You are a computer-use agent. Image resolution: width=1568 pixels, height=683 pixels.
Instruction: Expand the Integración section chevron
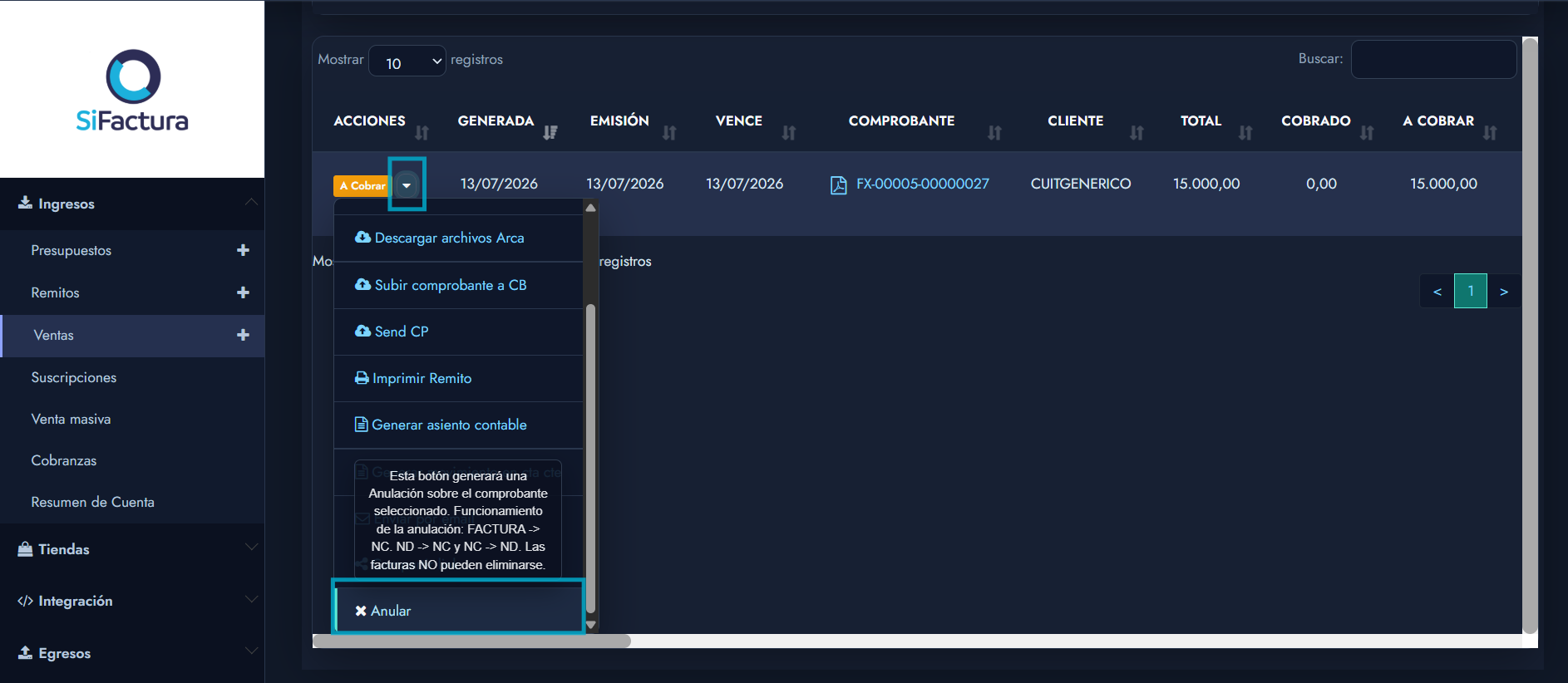[251, 599]
